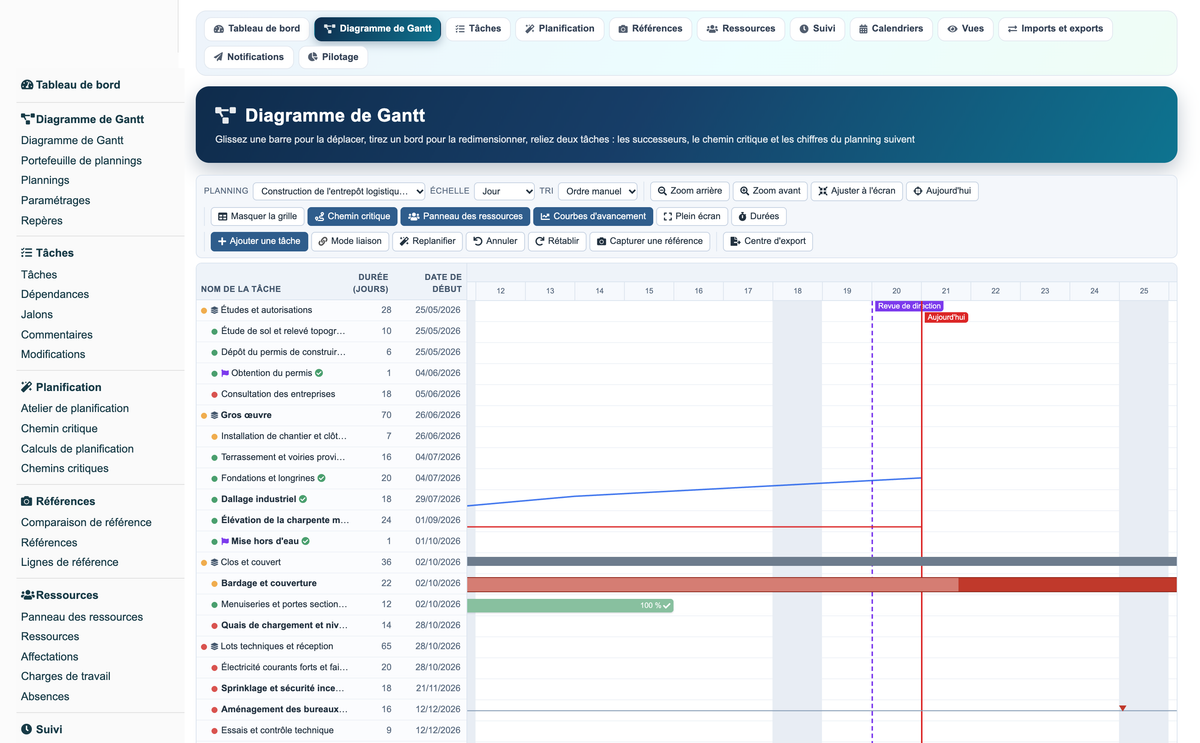Click the Fondations et longrines checkmark
This screenshot has width=1200, height=743.
(321, 478)
